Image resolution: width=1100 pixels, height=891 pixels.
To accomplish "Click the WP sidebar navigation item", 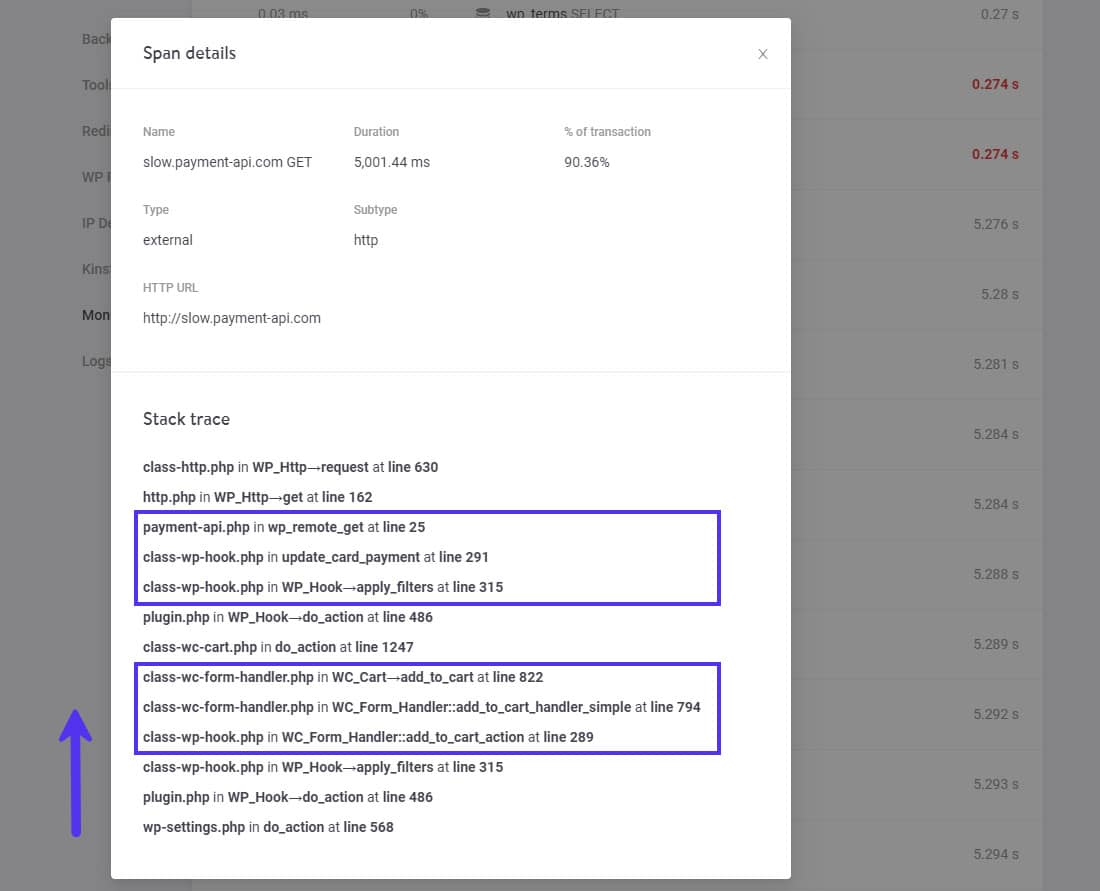I will (95, 177).
